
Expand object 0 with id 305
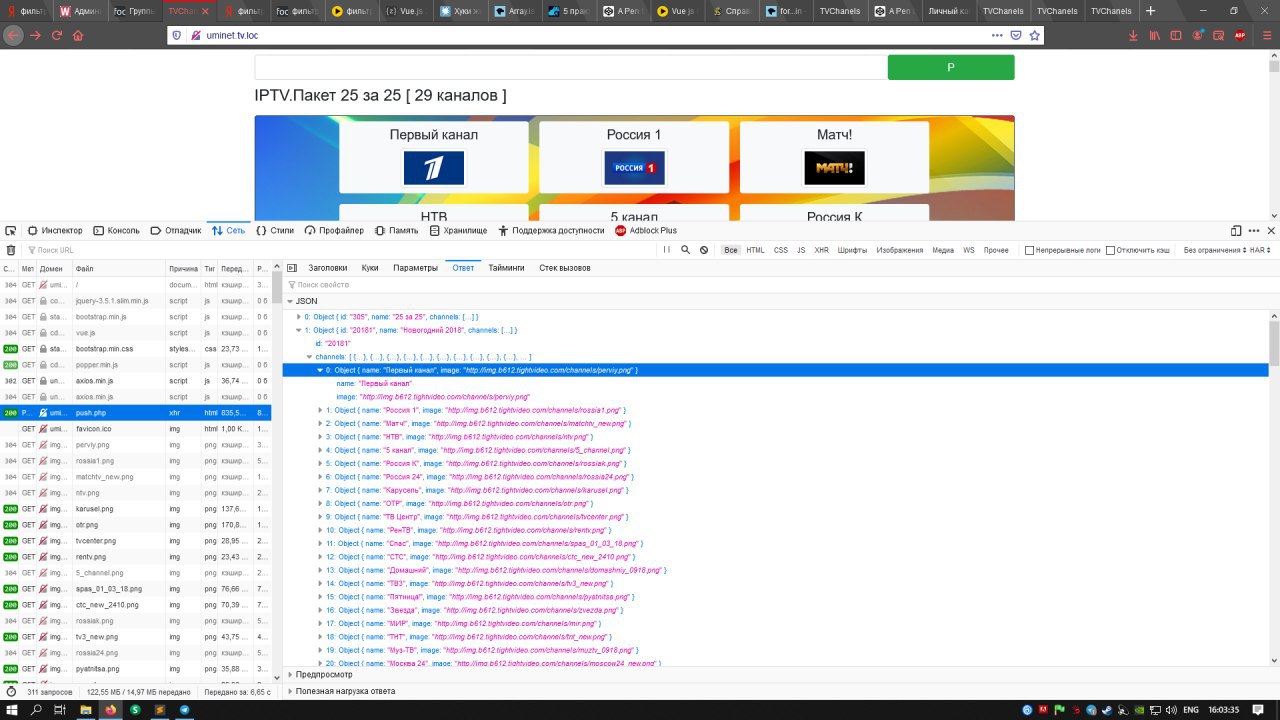[299, 316]
